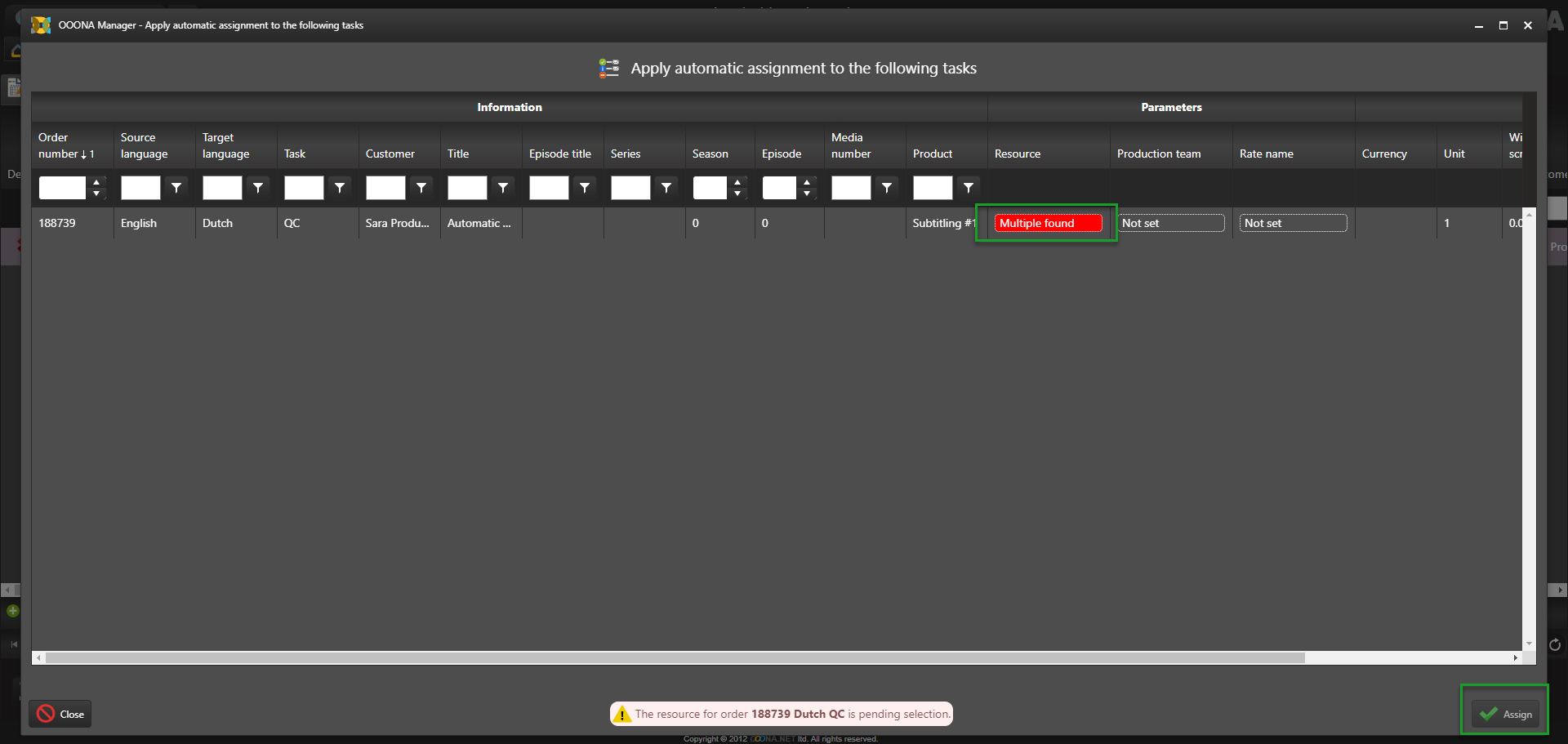Open the Media number filter funnel
Viewport: 1568px width, 744px height.
pos(887,188)
